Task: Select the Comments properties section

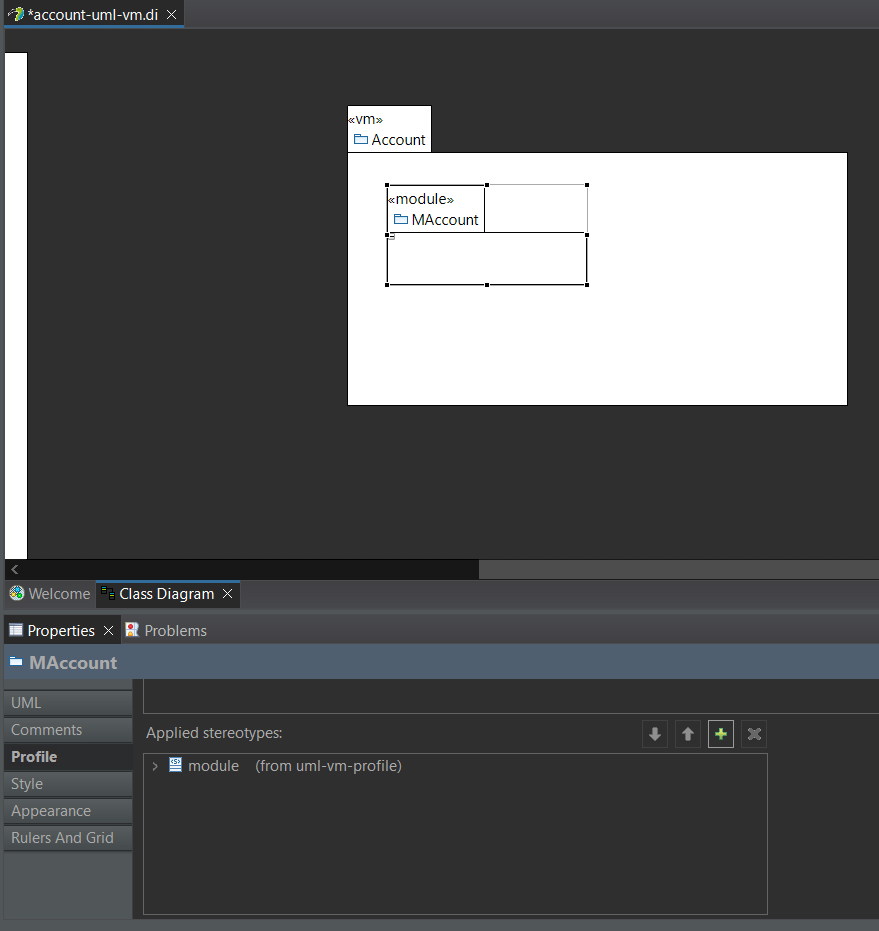Action: point(68,730)
